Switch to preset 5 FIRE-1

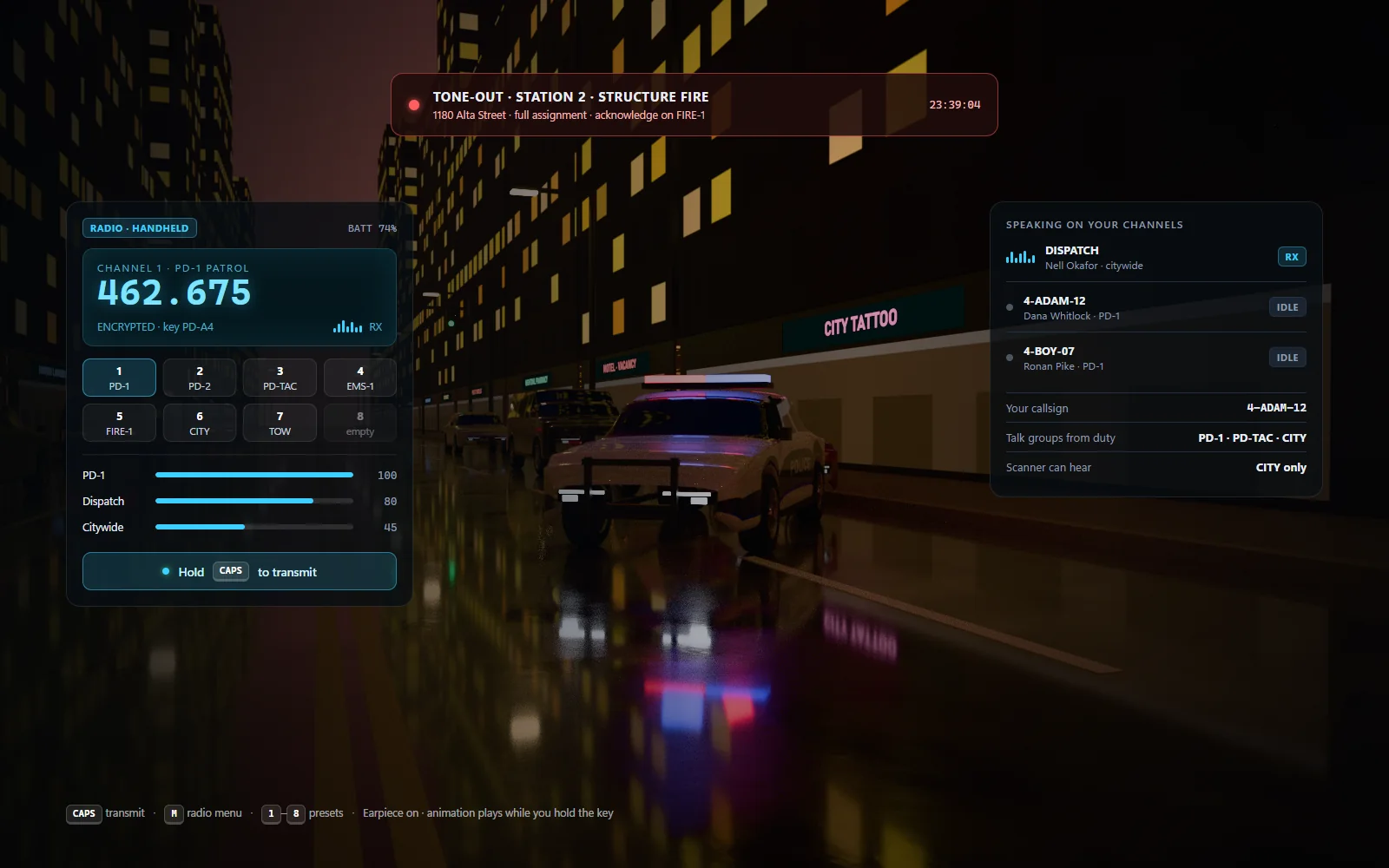[119, 423]
